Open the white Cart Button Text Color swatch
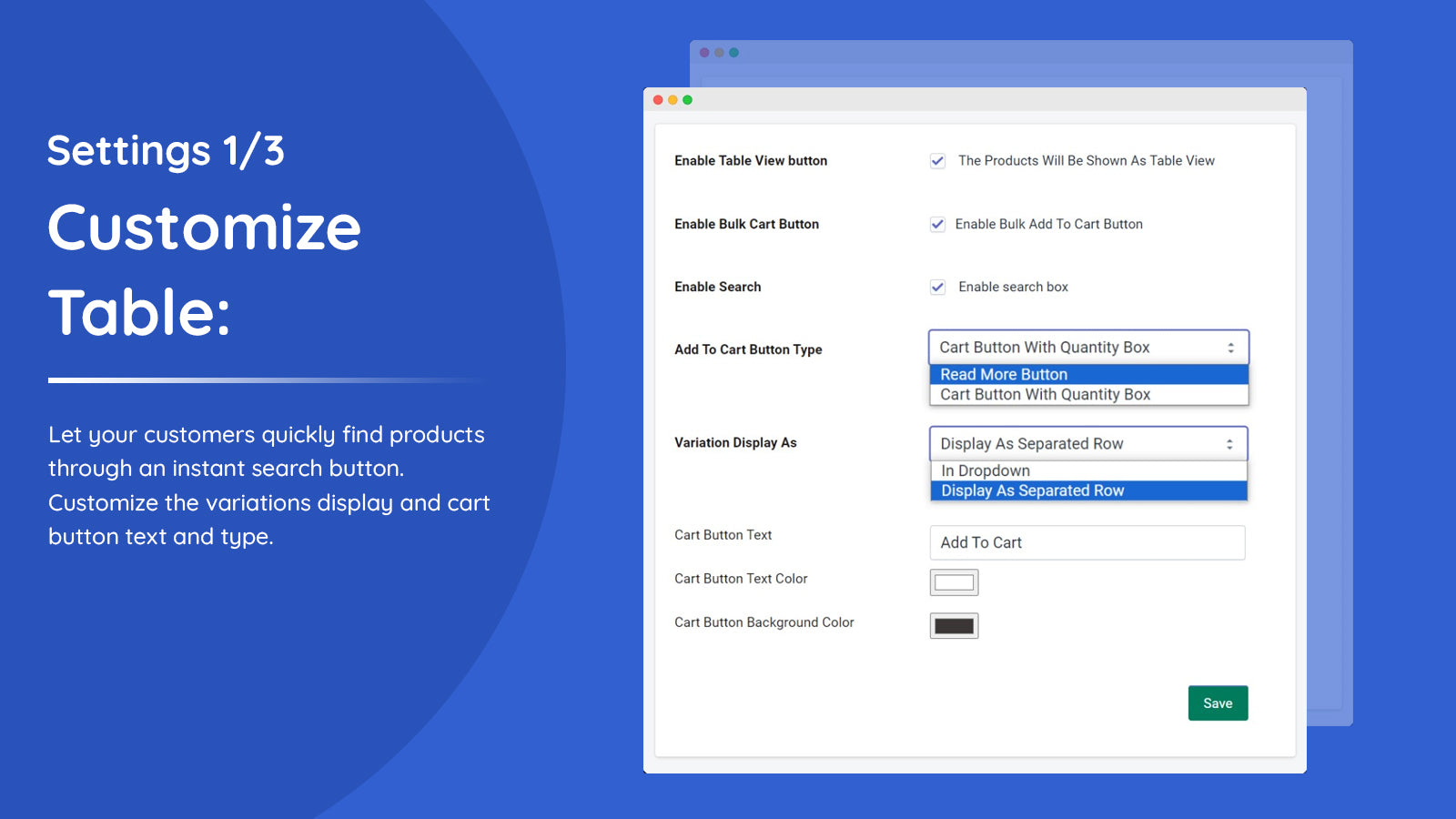The image size is (1456, 819). point(953,581)
